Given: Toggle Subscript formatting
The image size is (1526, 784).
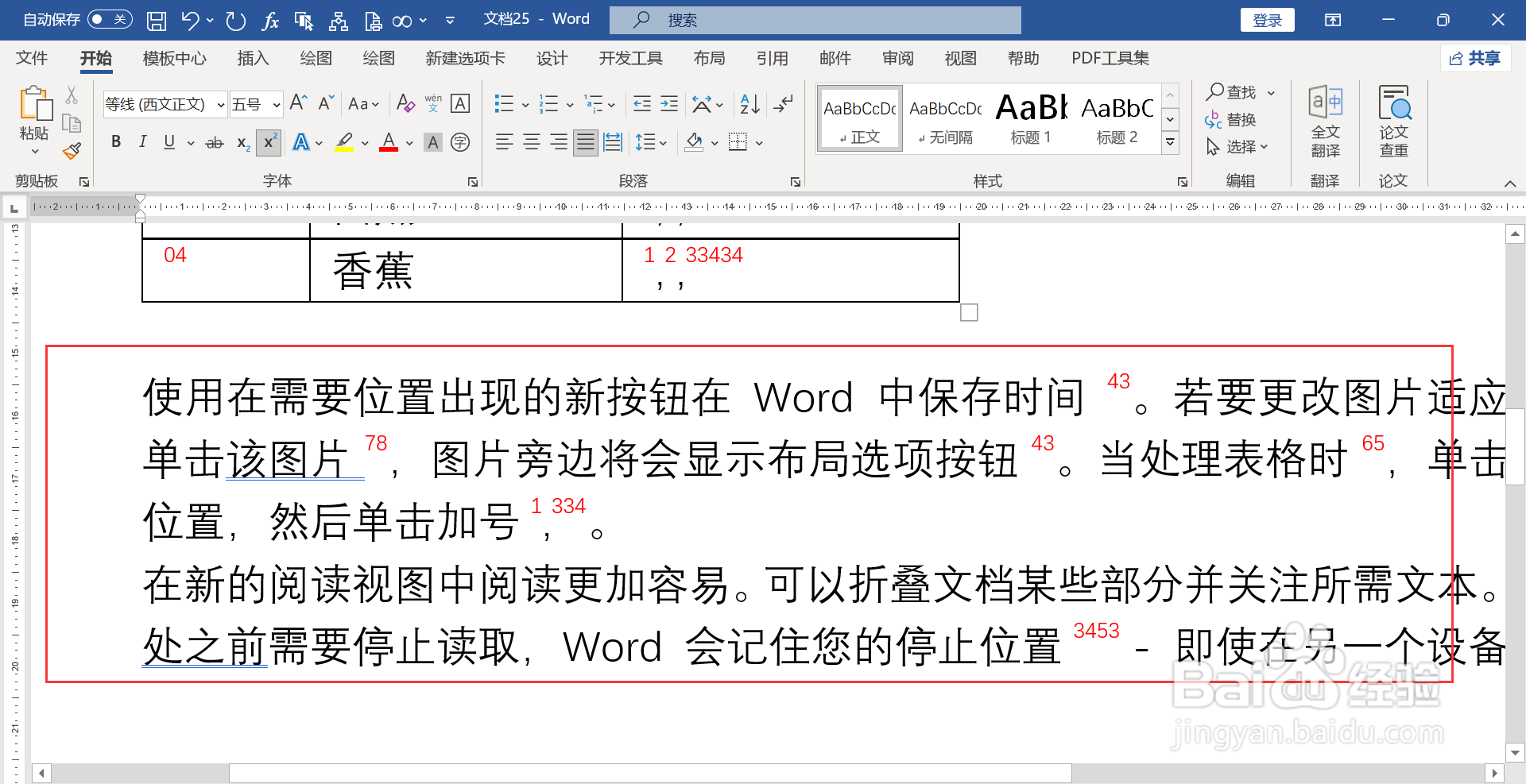Looking at the screenshot, I should pyautogui.click(x=243, y=142).
